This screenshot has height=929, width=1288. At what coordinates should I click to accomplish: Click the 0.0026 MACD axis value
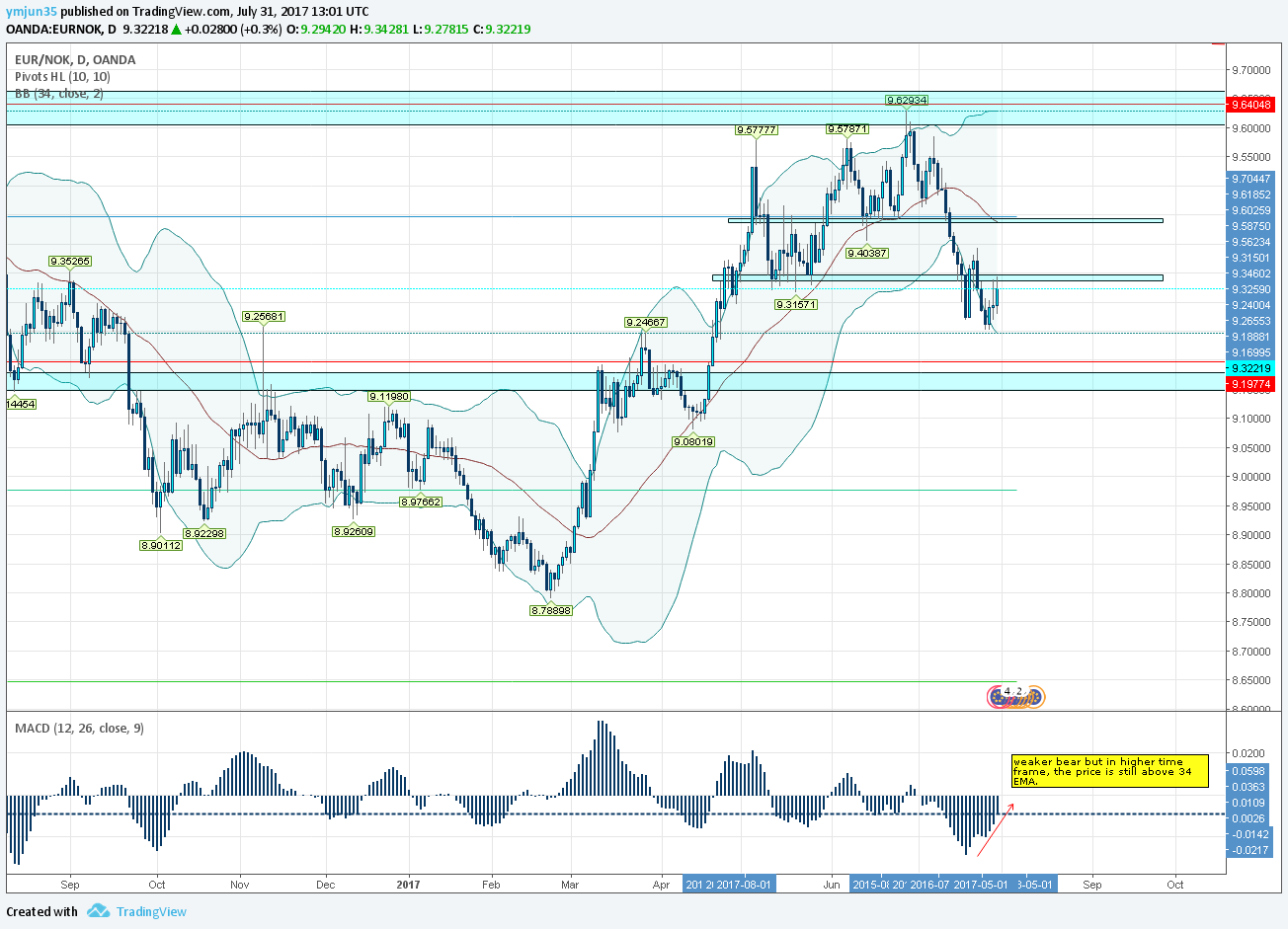1249,818
